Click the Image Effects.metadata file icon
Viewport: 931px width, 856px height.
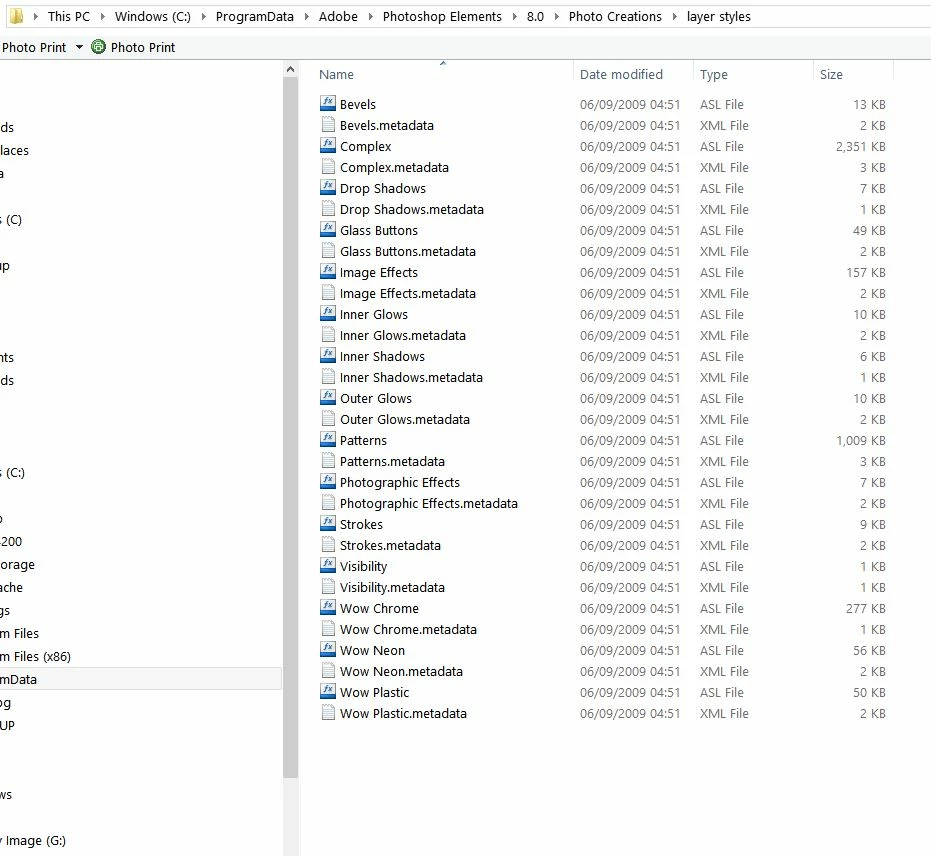(328, 293)
